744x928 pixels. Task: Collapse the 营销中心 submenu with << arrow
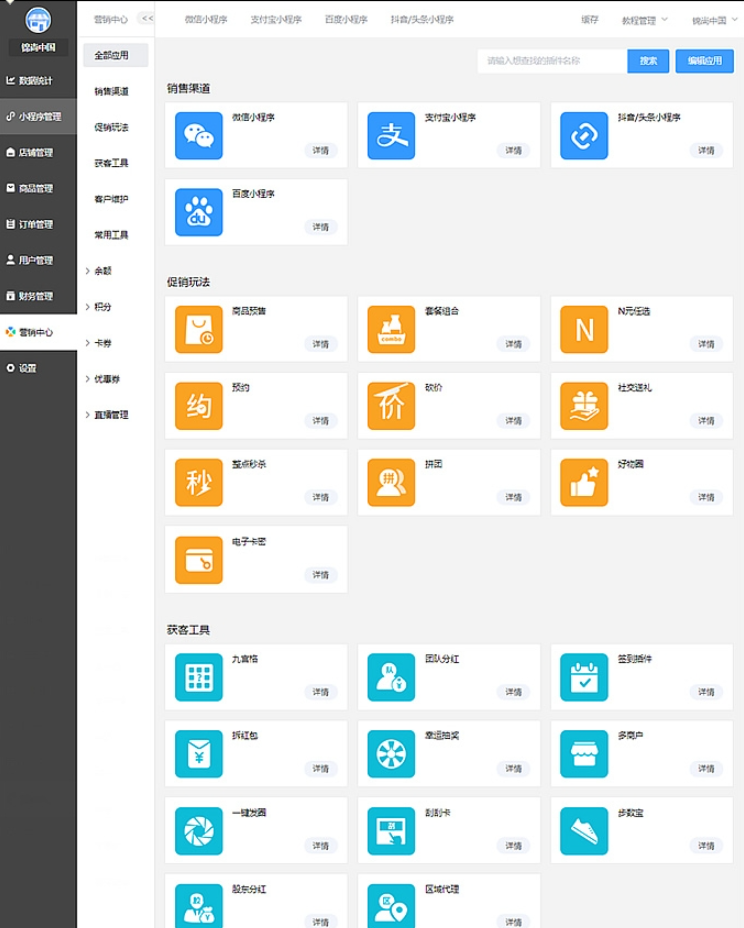pos(147,18)
